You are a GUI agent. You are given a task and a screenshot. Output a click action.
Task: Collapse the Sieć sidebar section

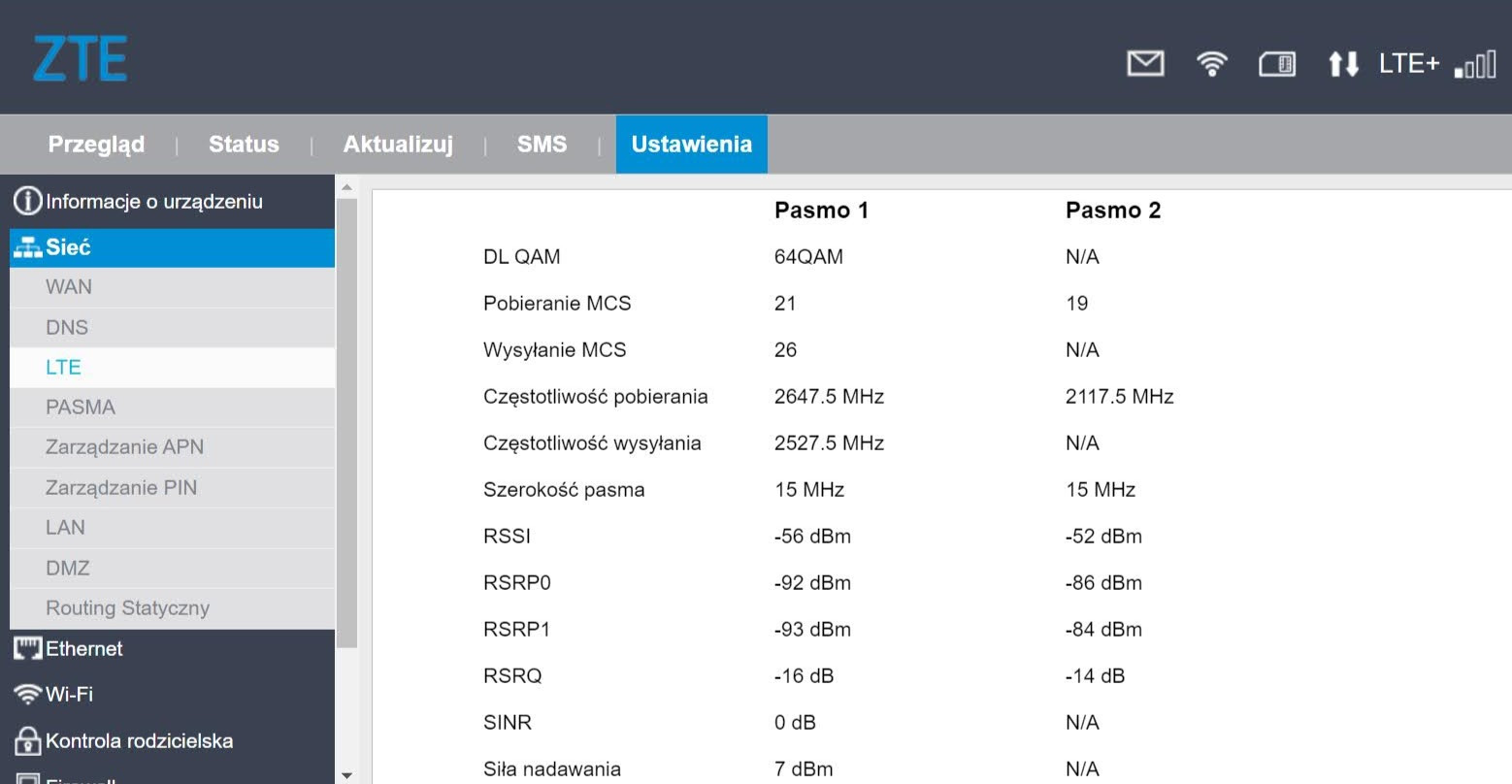pyautogui.click(x=68, y=247)
